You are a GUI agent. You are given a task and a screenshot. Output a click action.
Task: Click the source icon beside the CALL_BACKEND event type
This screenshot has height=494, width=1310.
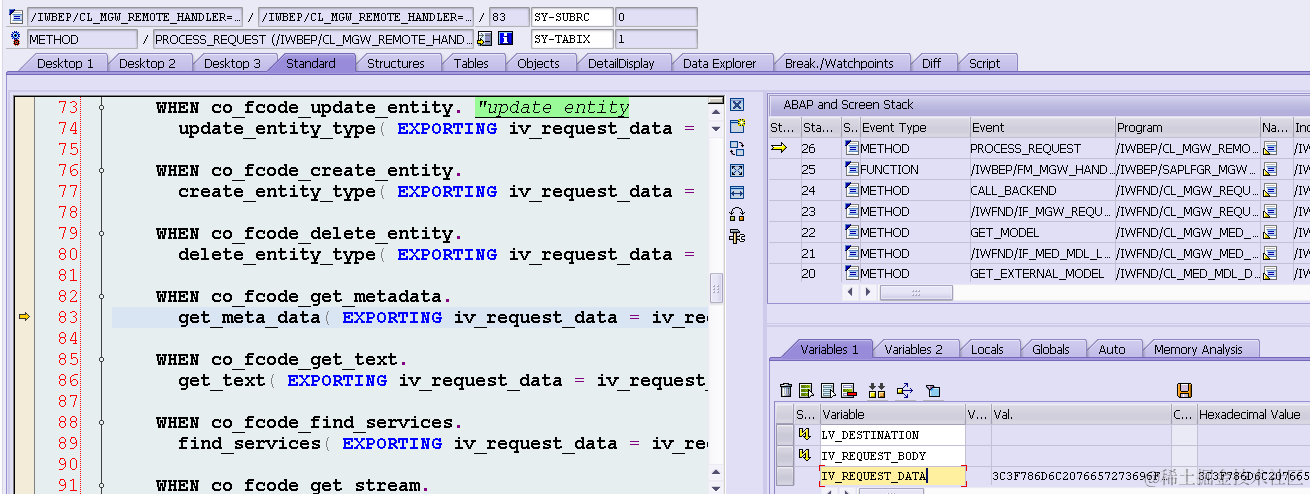852,190
